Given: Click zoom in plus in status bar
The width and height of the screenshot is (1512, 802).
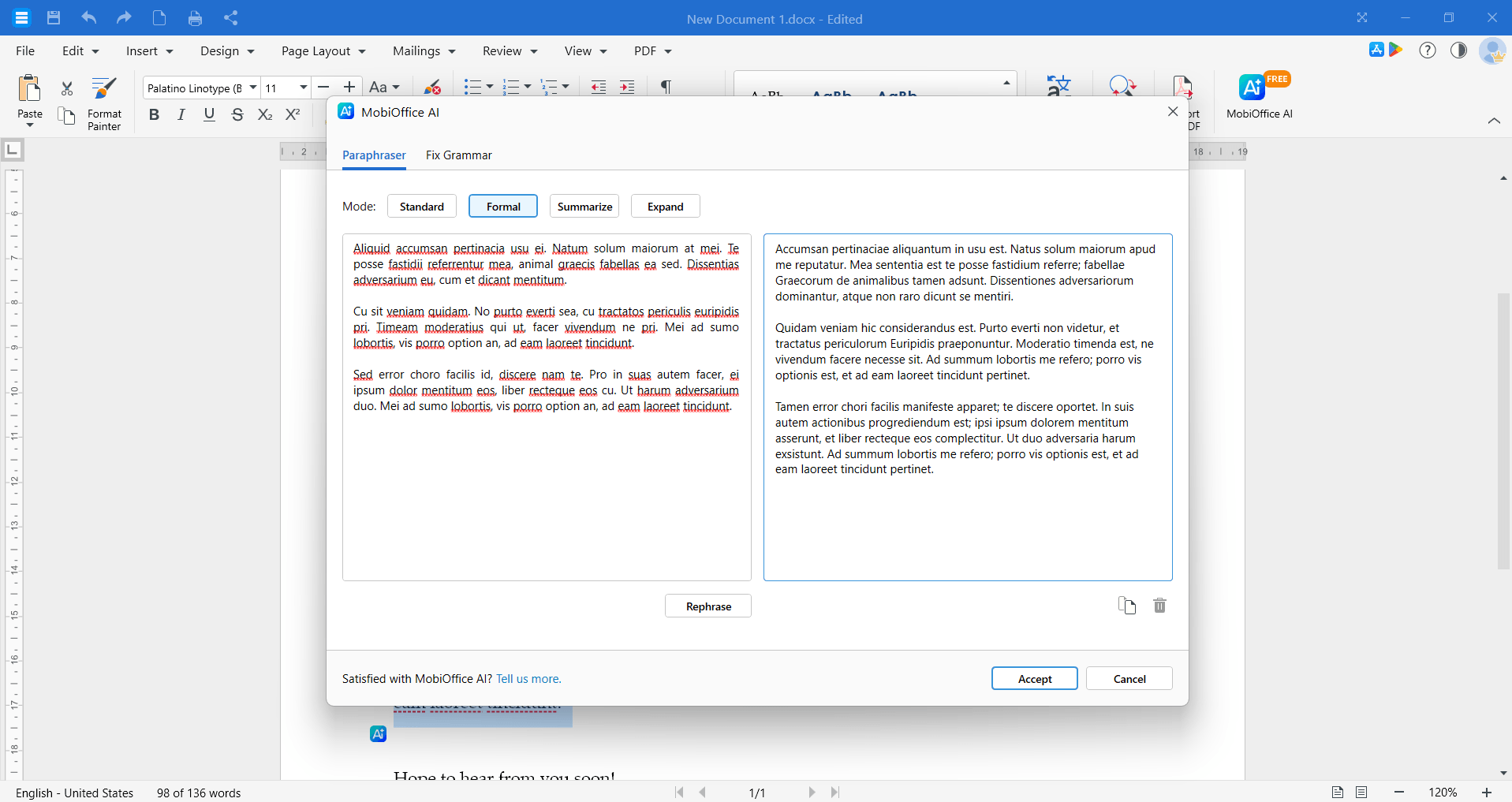Looking at the screenshot, I should pos(1487,792).
